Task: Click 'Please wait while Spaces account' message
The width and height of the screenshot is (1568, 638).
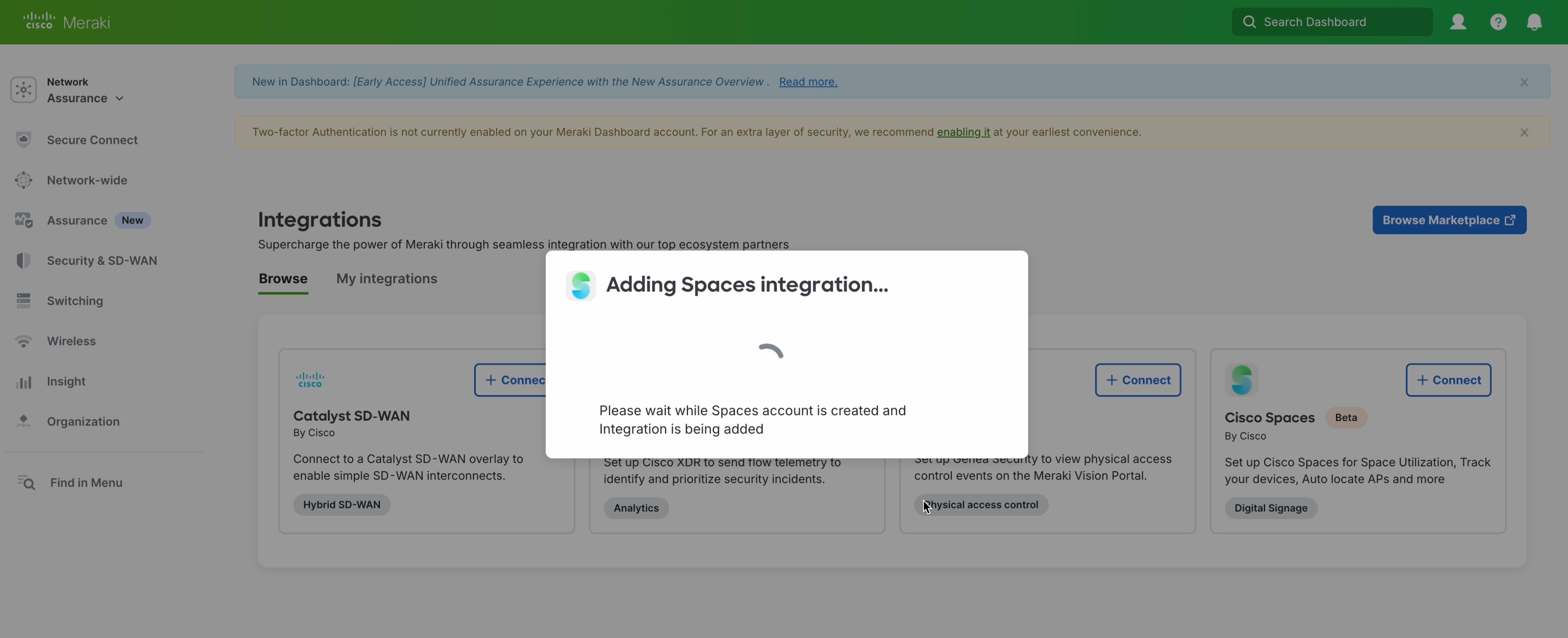Action: pos(752,419)
